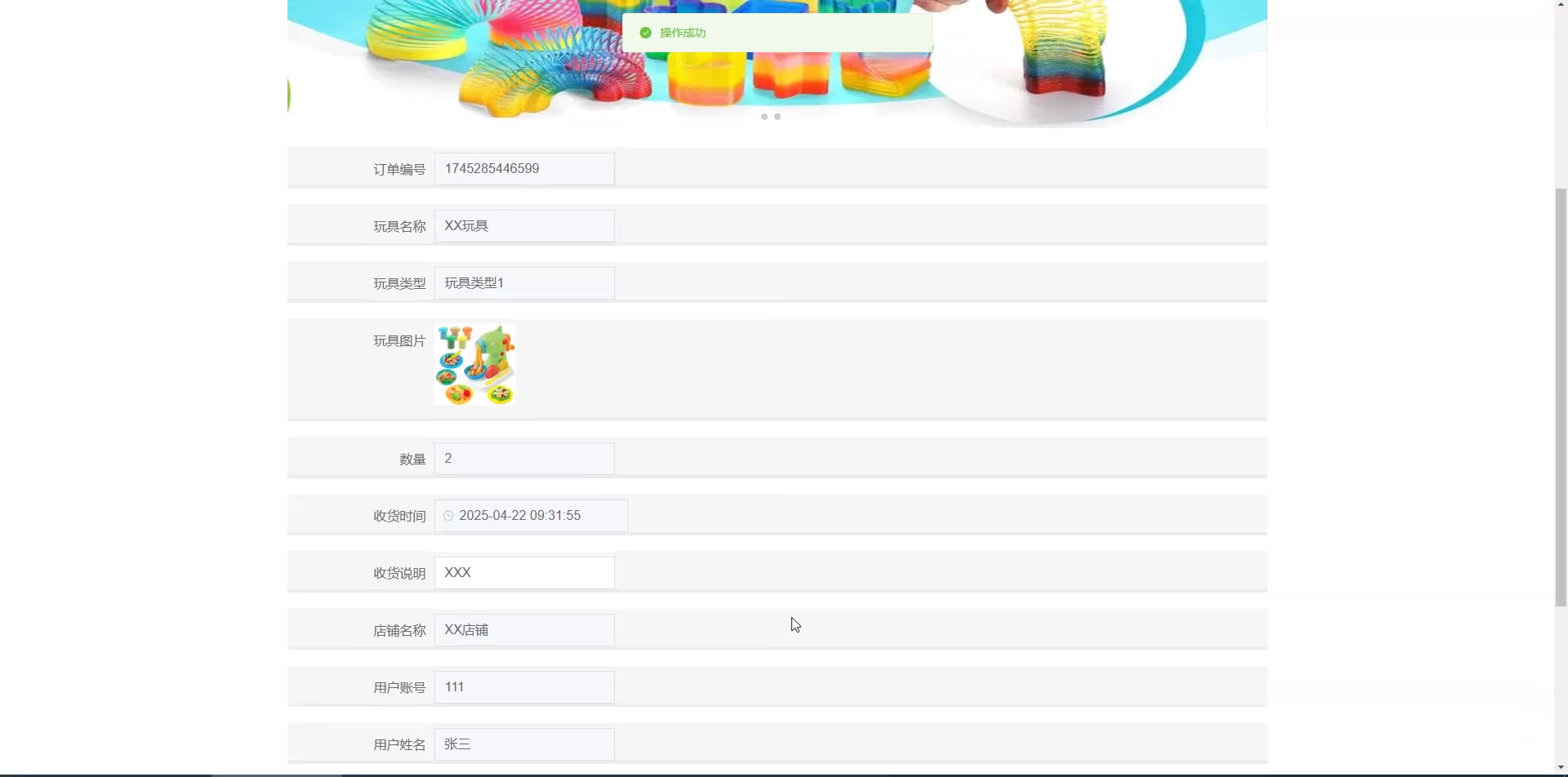The width and height of the screenshot is (1568, 777).
Task: Click the 收货时间 label
Action: [399, 517]
